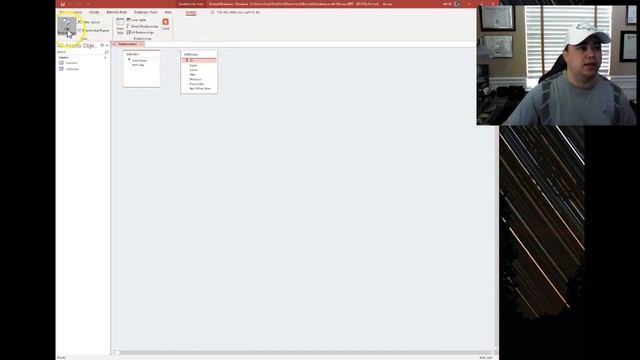
Task: Open the External Data ribbon tab
Action: click(116, 12)
